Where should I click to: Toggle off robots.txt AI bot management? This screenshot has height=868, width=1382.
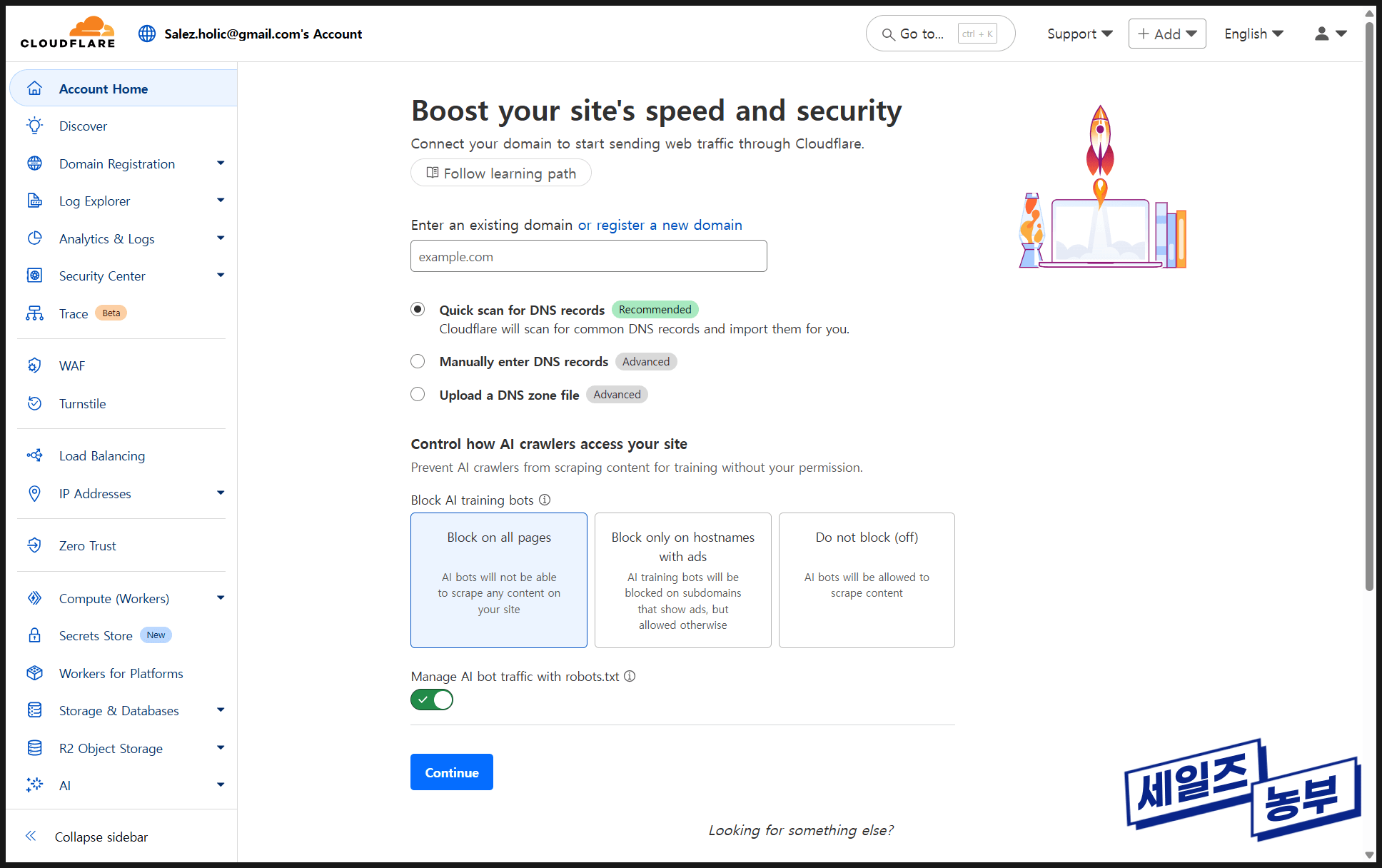pos(432,700)
